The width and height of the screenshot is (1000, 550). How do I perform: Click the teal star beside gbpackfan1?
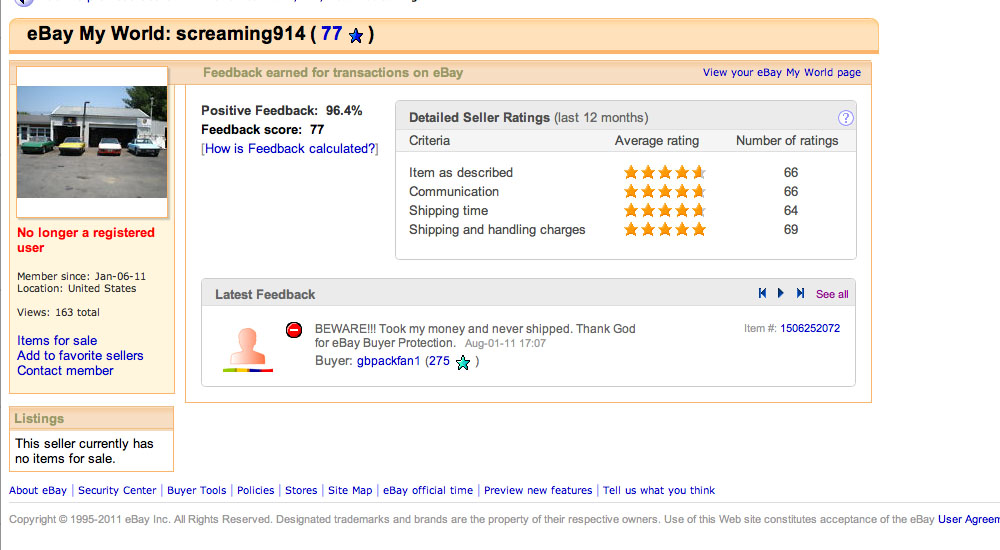pyautogui.click(x=463, y=363)
